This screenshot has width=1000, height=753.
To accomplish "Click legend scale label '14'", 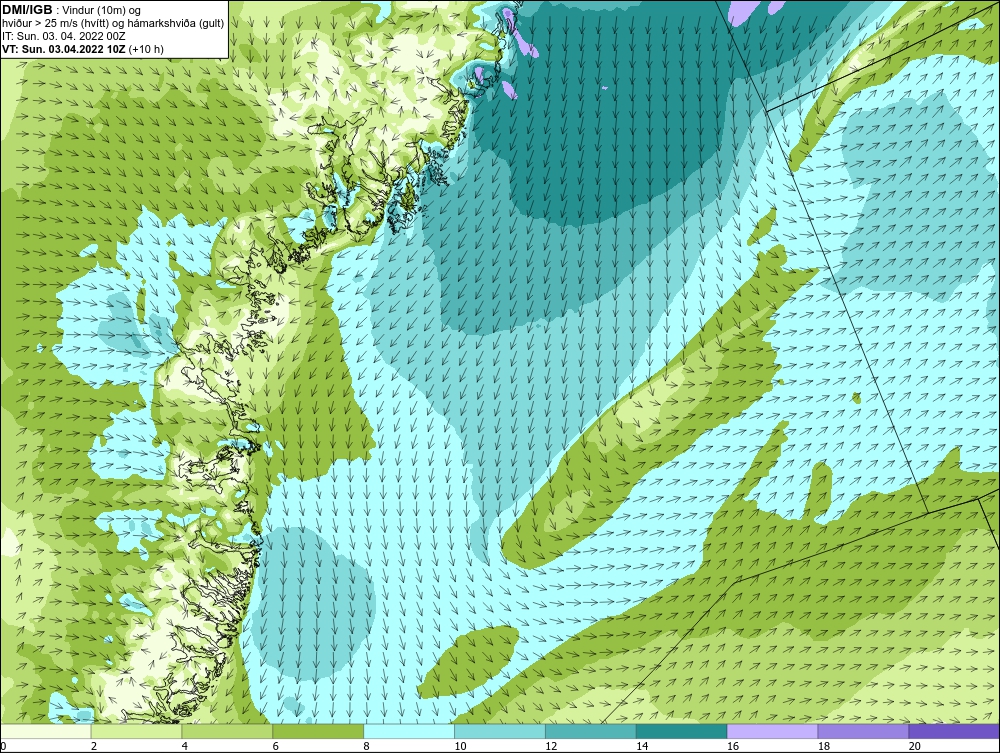I will [x=642, y=746].
